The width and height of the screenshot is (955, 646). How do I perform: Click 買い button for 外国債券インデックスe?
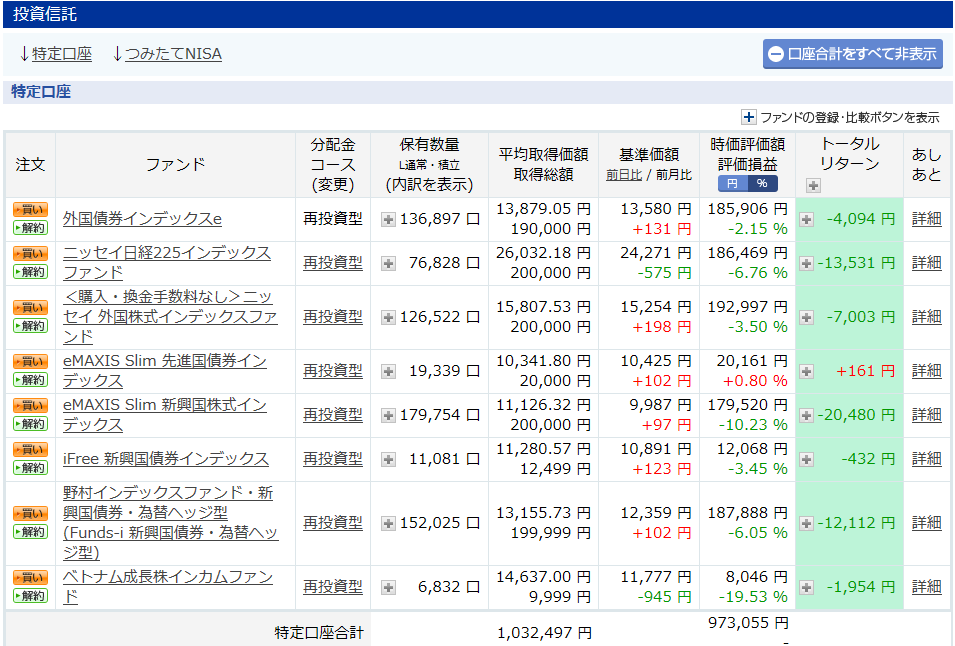point(30,209)
